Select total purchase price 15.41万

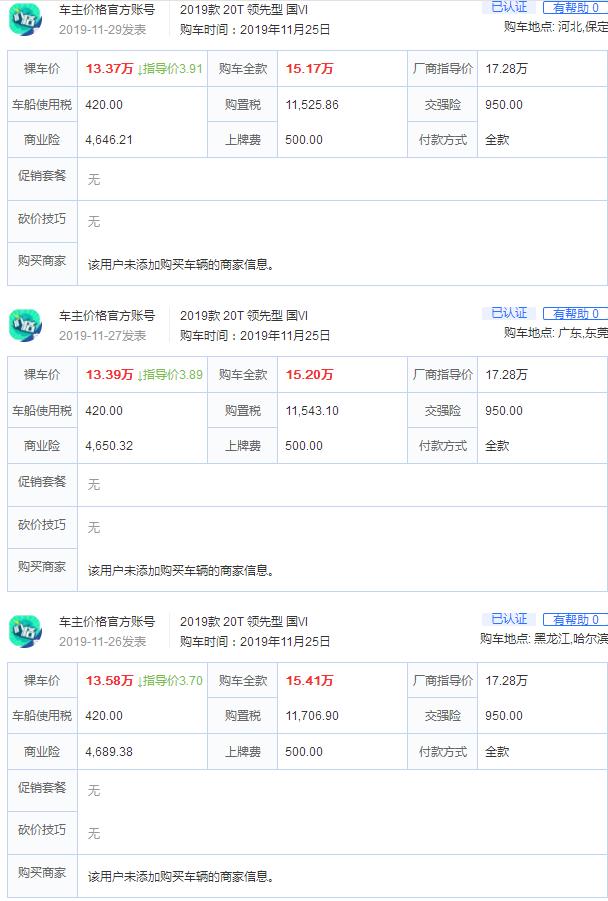[x=310, y=680]
